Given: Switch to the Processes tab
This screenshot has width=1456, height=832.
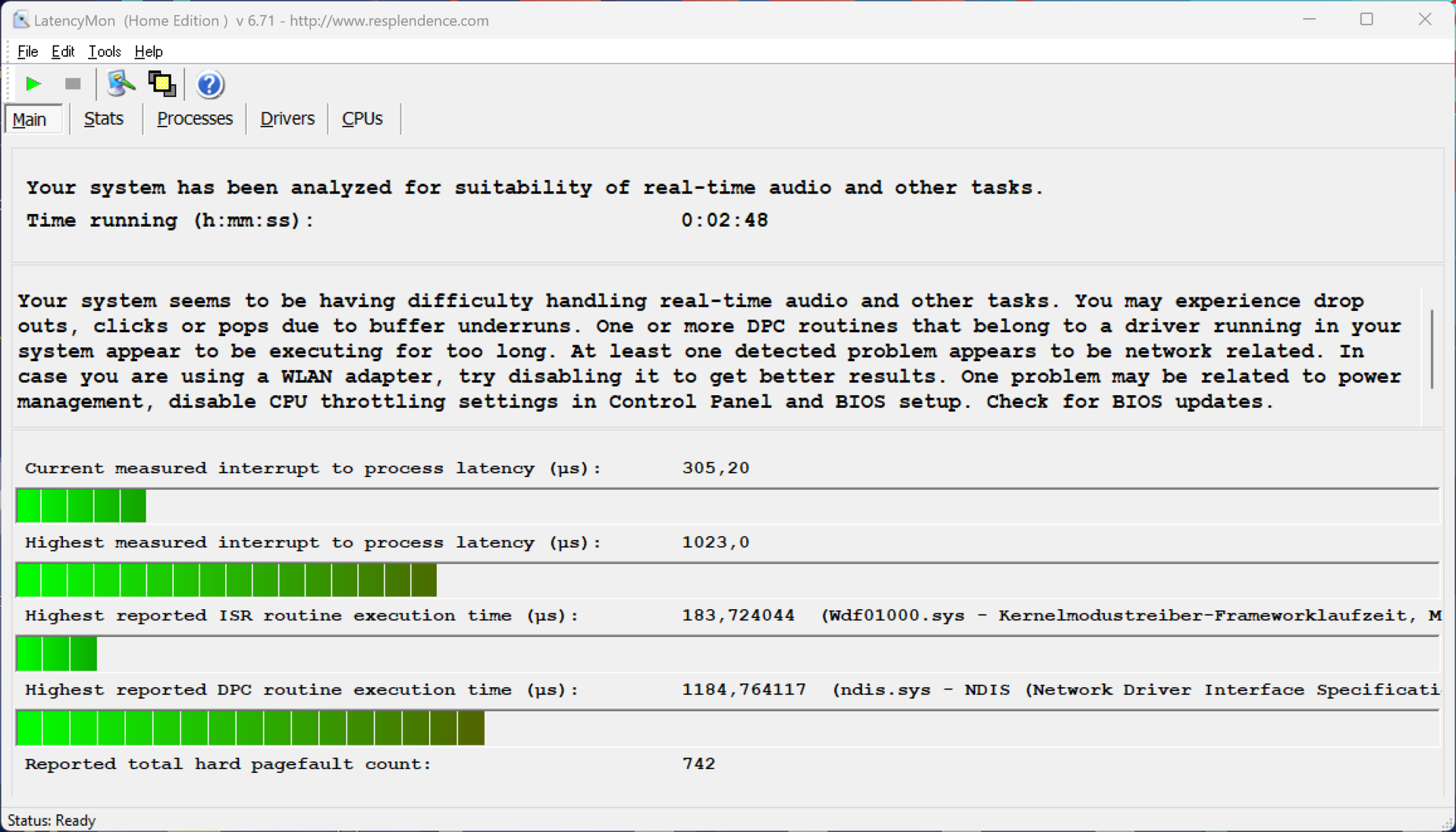Looking at the screenshot, I should point(195,119).
